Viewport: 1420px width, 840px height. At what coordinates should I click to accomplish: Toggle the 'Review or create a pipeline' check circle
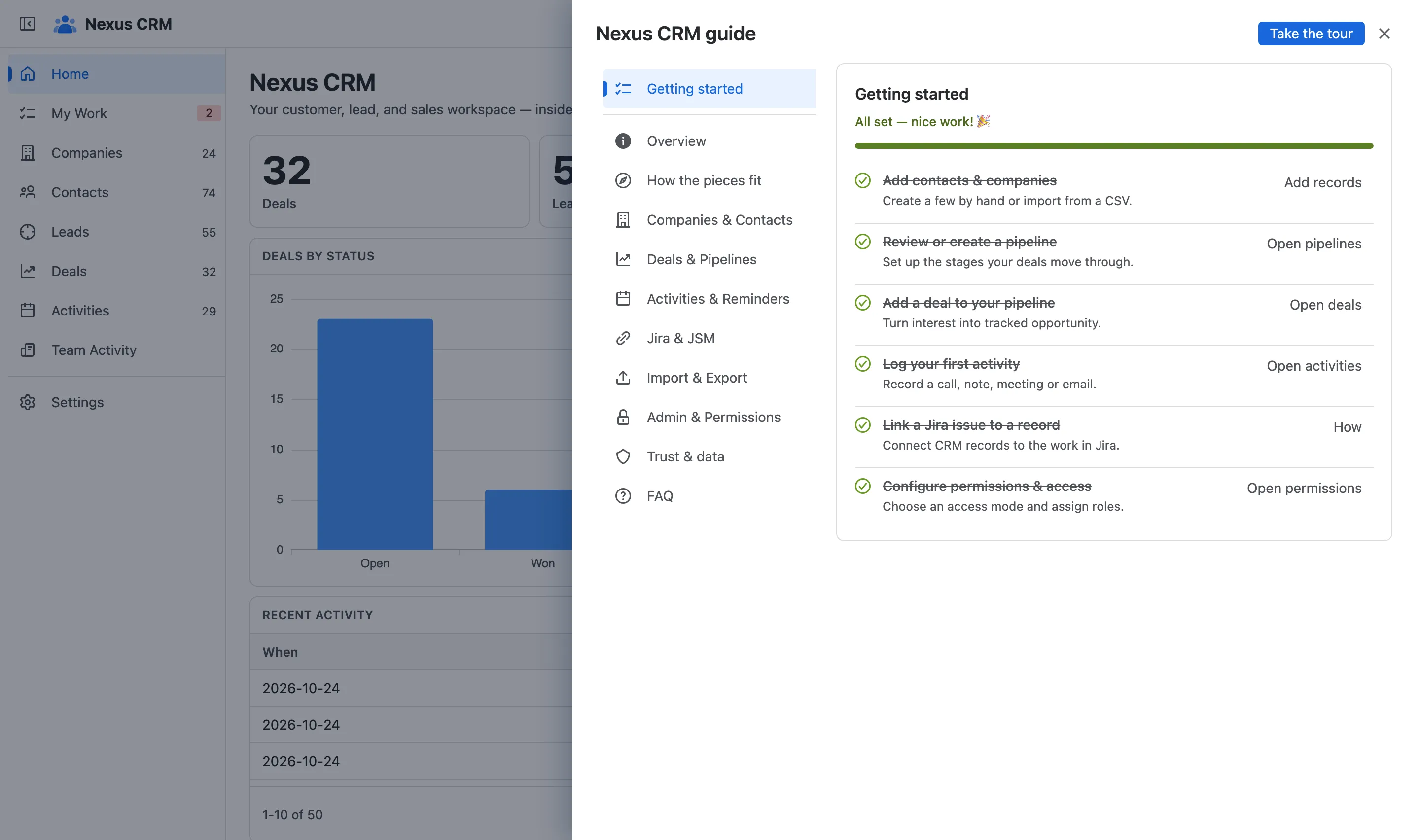862,242
